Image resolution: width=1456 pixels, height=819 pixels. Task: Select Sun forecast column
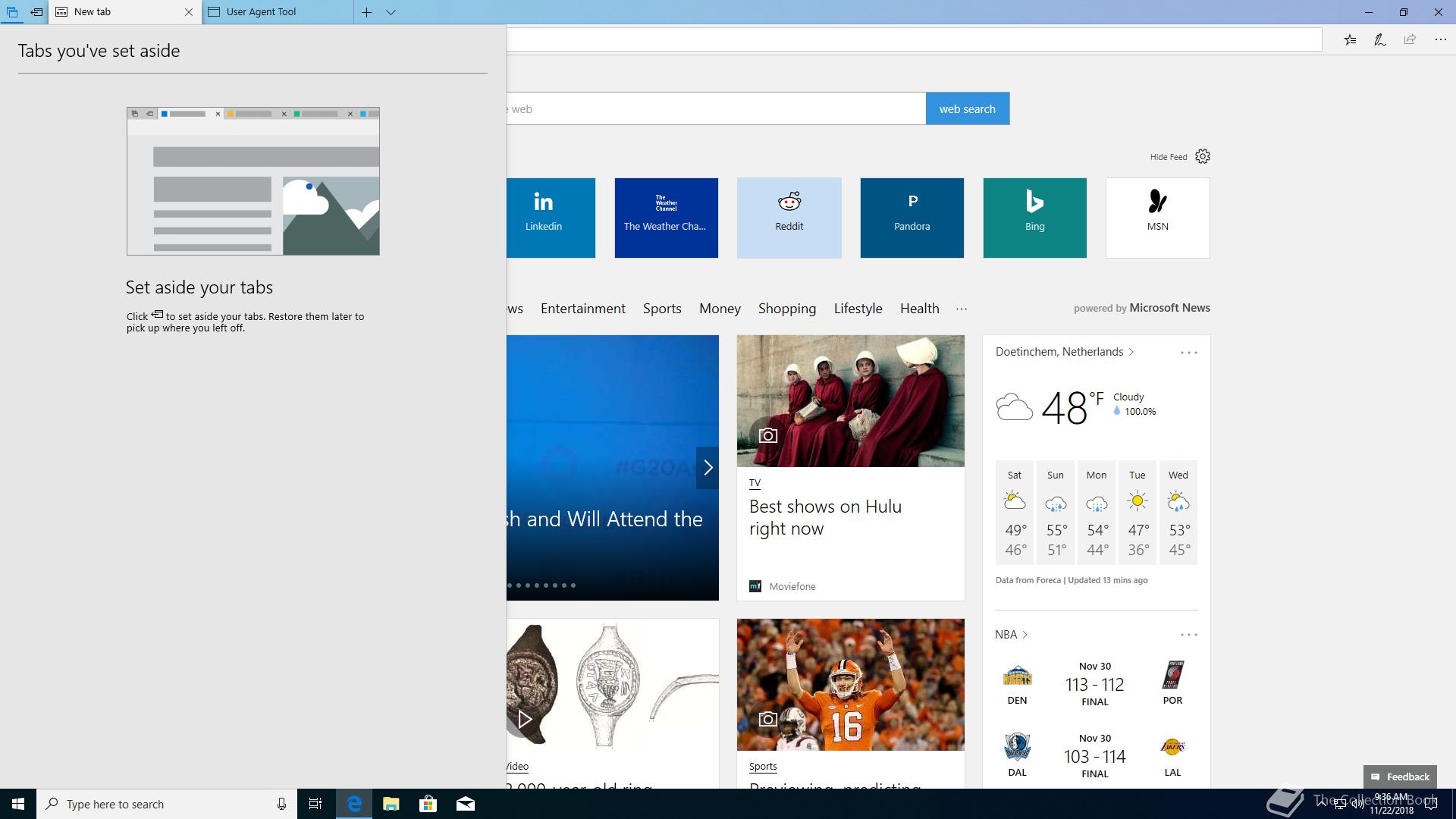point(1056,513)
